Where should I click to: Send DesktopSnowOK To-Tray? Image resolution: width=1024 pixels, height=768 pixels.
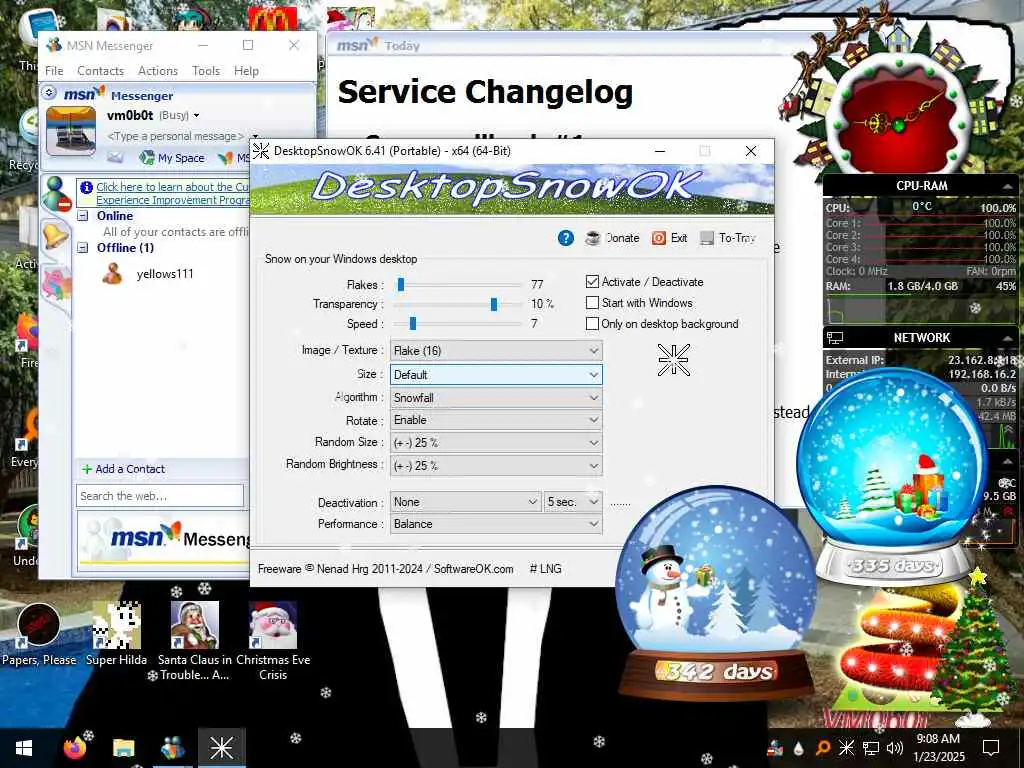[x=728, y=238]
